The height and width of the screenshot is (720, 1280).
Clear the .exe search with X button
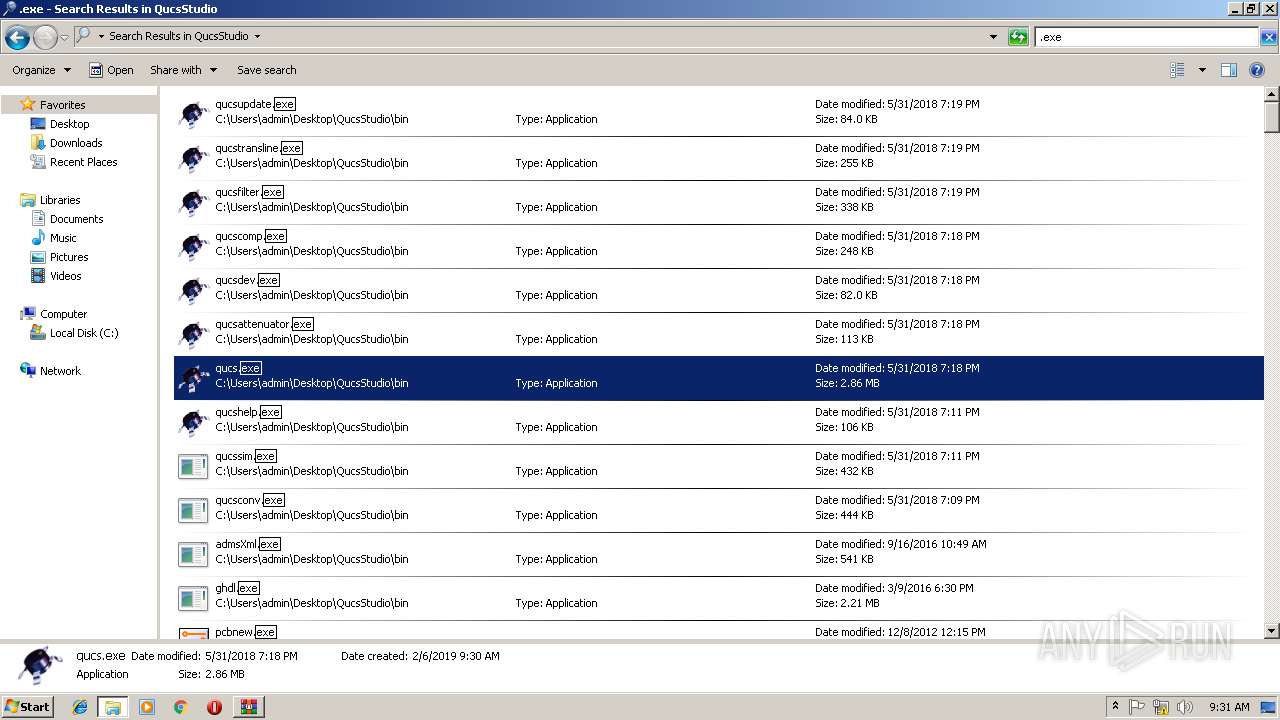click(1269, 37)
